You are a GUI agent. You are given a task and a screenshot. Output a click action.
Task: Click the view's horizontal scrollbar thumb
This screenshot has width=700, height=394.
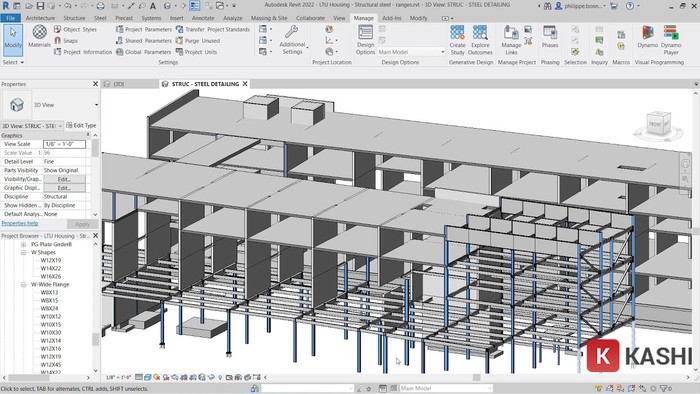click(x=476, y=377)
